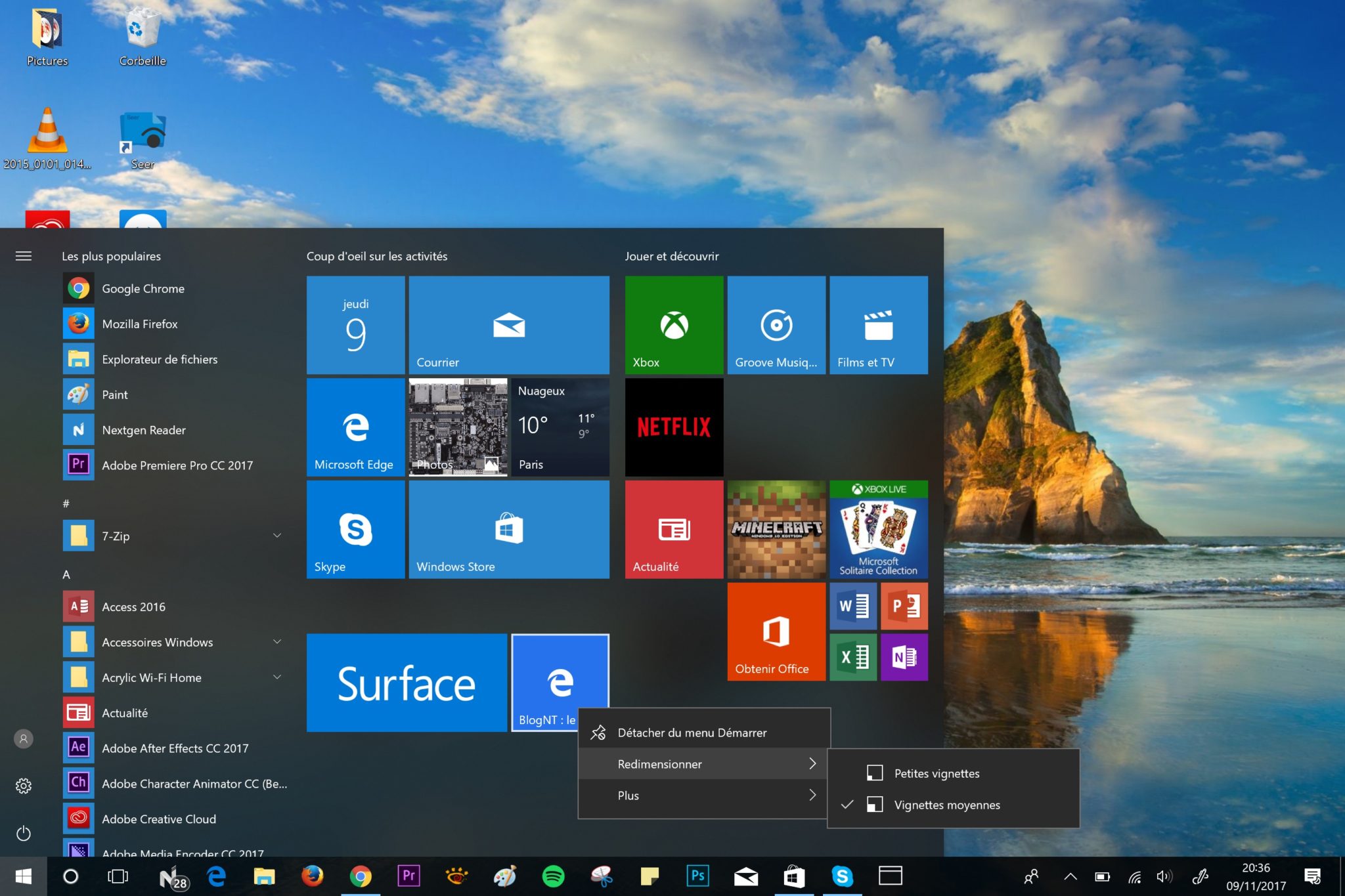The image size is (1345, 896).
Task: Open Task View in the taskbar
Action: [118, 876]
